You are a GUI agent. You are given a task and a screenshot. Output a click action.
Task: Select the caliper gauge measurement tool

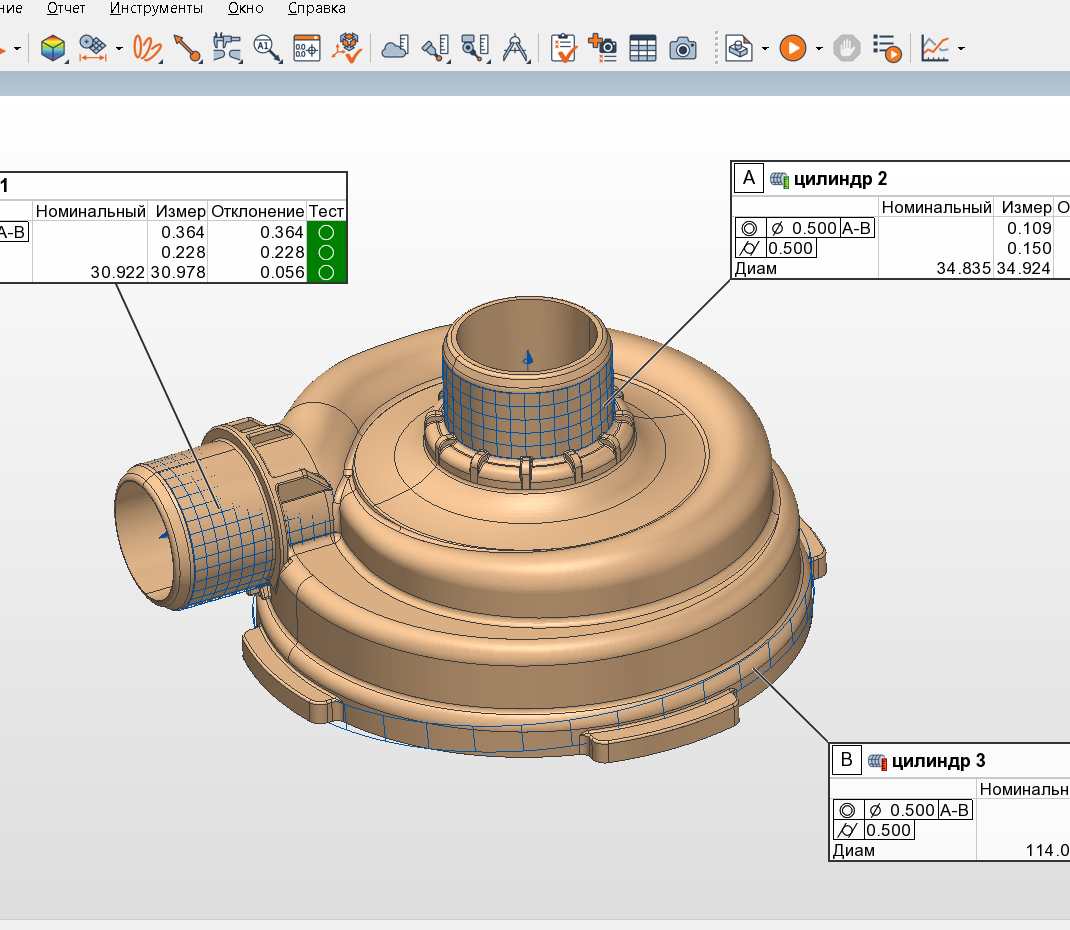click(x=227, y=48)
